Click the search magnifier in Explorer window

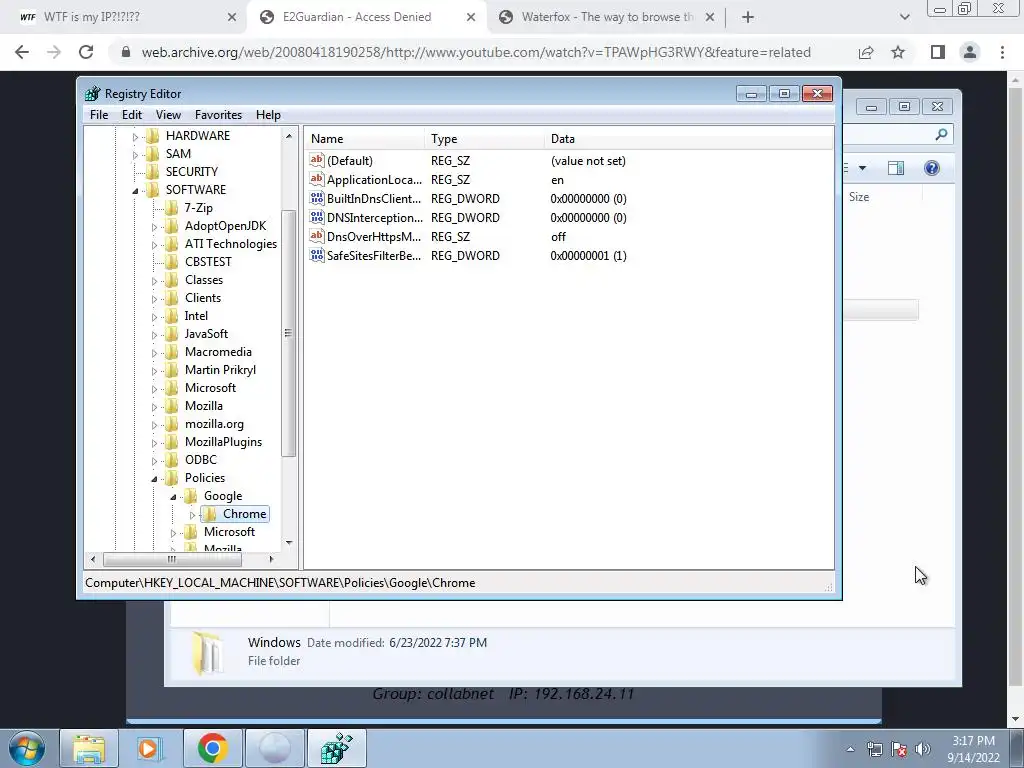[x=941, y=135]
